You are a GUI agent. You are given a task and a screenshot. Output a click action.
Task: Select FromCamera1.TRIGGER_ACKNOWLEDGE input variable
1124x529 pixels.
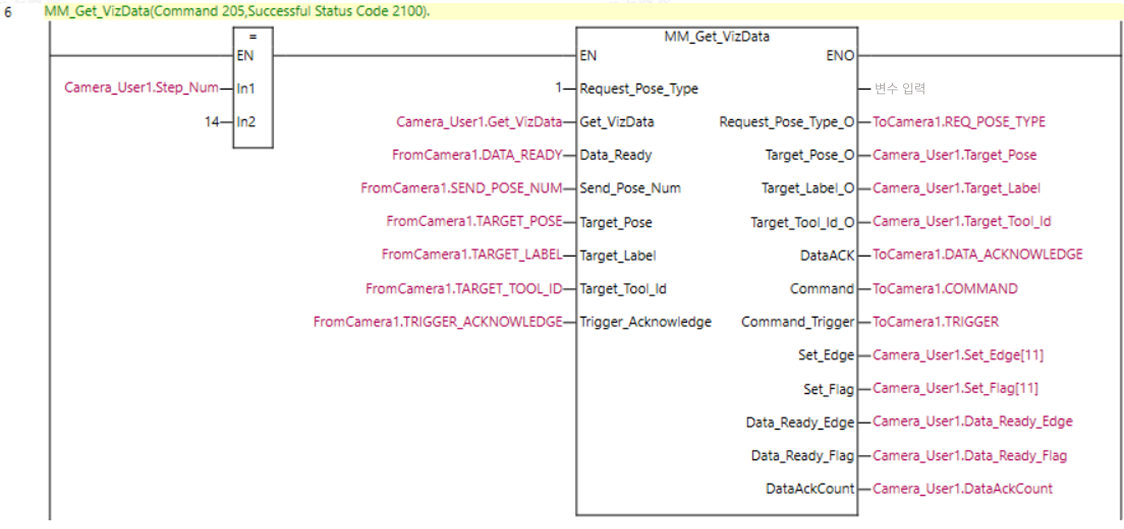[437, 323]
